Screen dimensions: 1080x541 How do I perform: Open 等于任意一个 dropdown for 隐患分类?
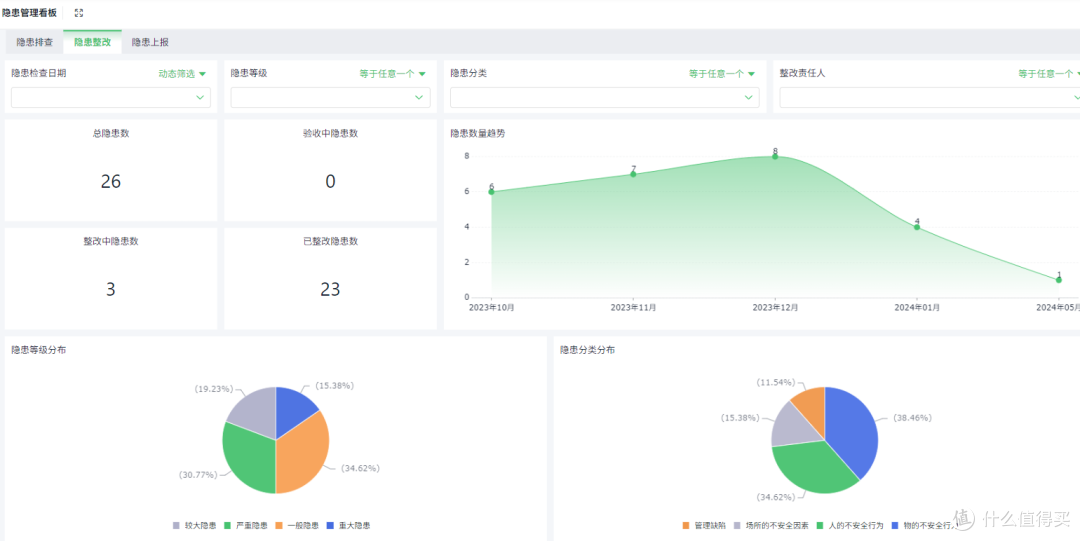pyautogui.click(x=722, y=74)
